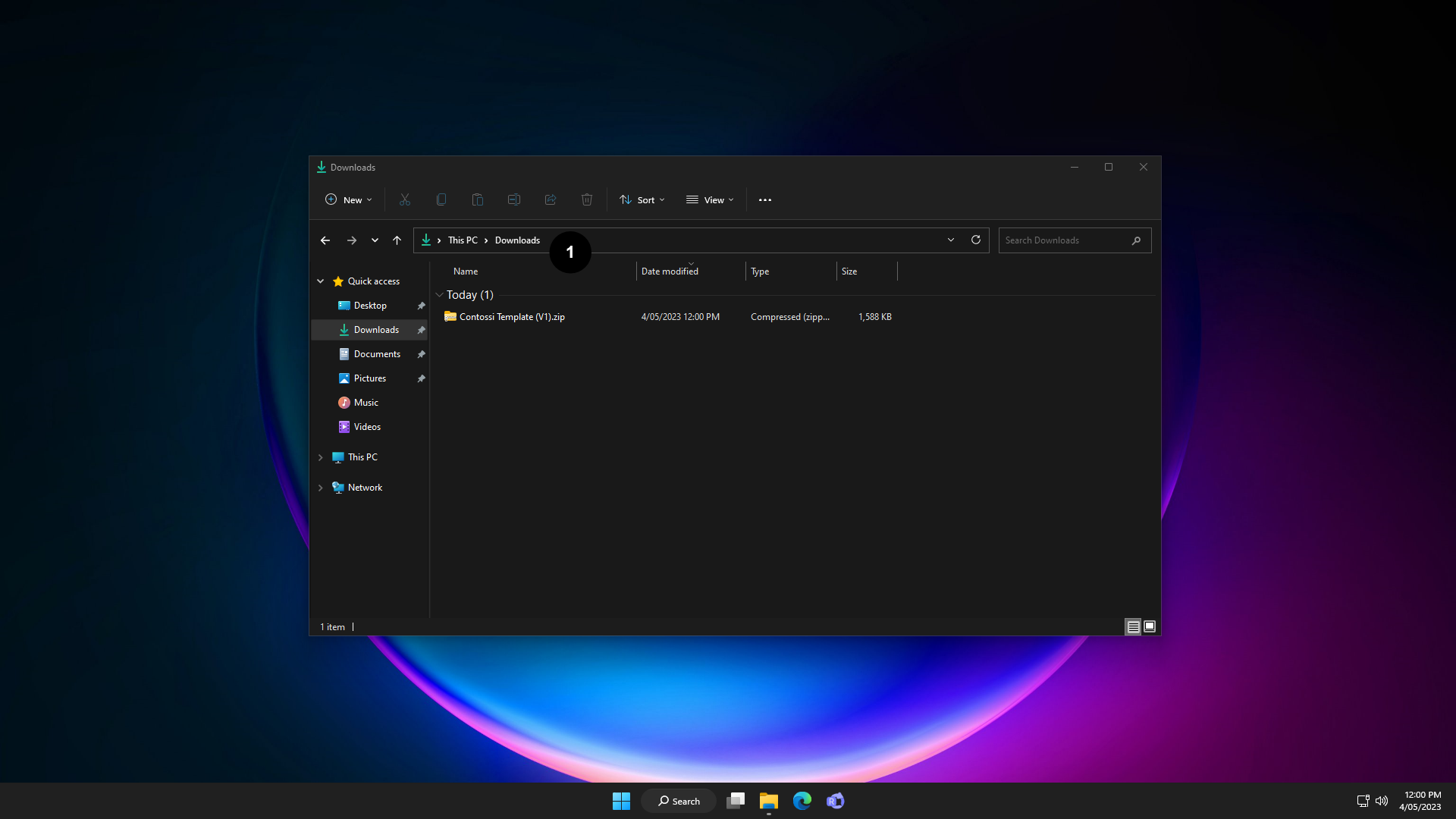Click the Copy icon in toolbar
This screenshot has height=819, width=1456.
point(441,199)
